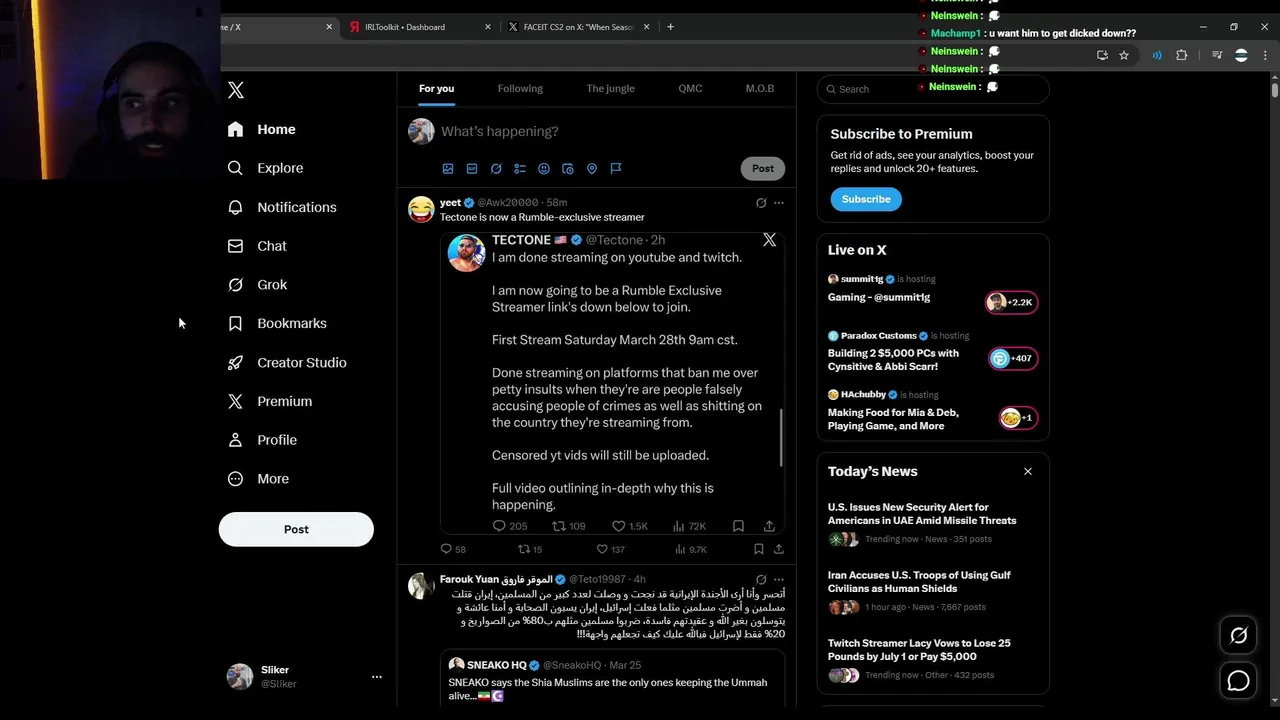This screenshot has width=1280, height=720.
Task: Click the Search field on X
Action: click(x=932, y=89)
